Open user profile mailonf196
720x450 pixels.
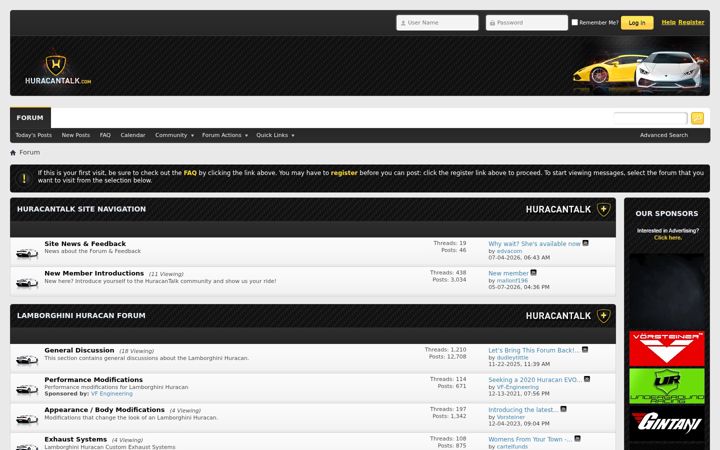[x=512, y=281]
